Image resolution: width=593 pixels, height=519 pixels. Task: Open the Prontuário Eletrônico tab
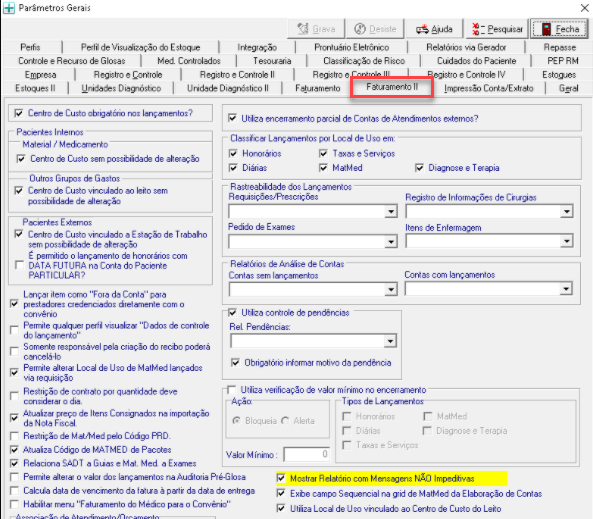(351, 47)
